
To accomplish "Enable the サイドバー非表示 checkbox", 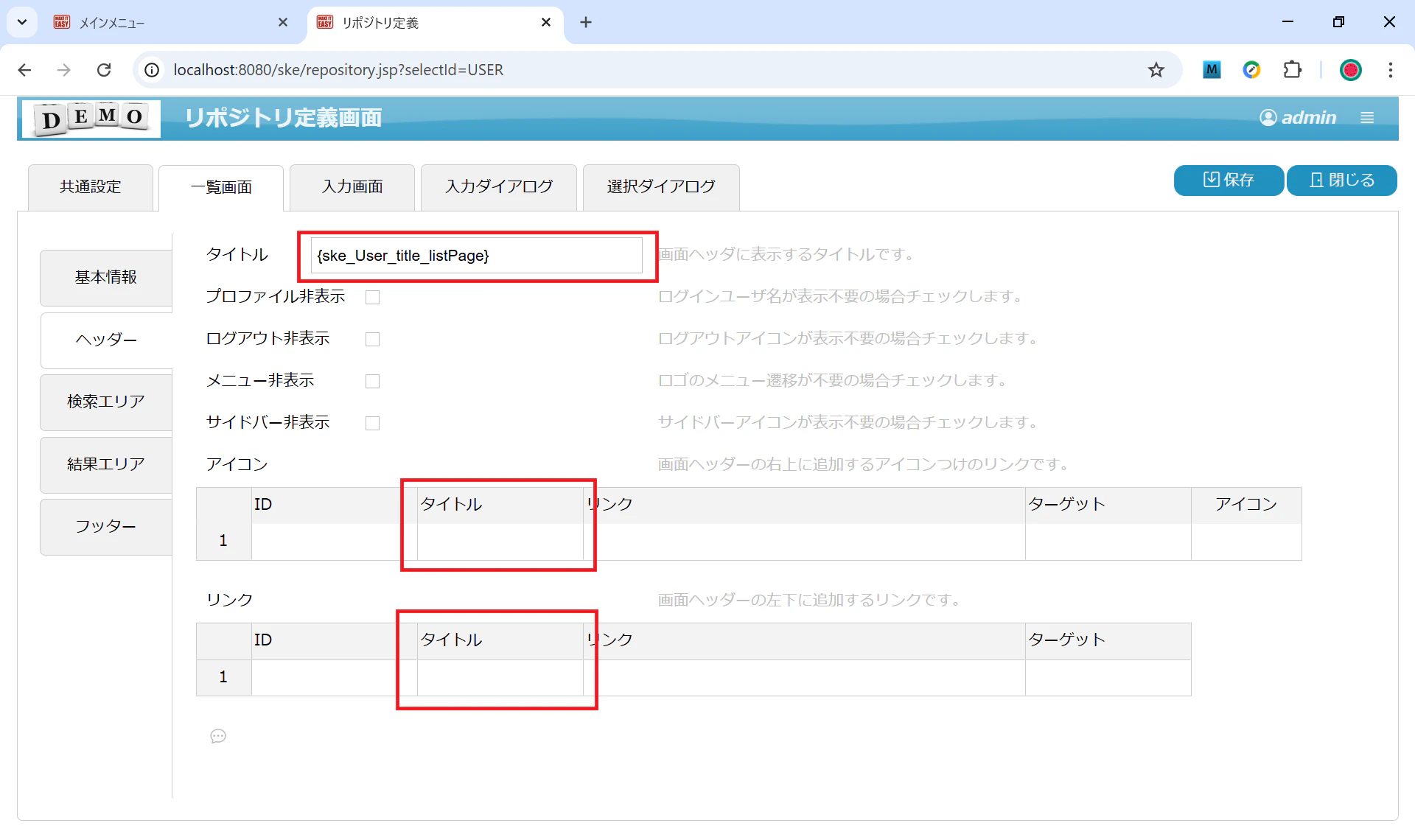I will pyautogui.click(x=373, y=423).
